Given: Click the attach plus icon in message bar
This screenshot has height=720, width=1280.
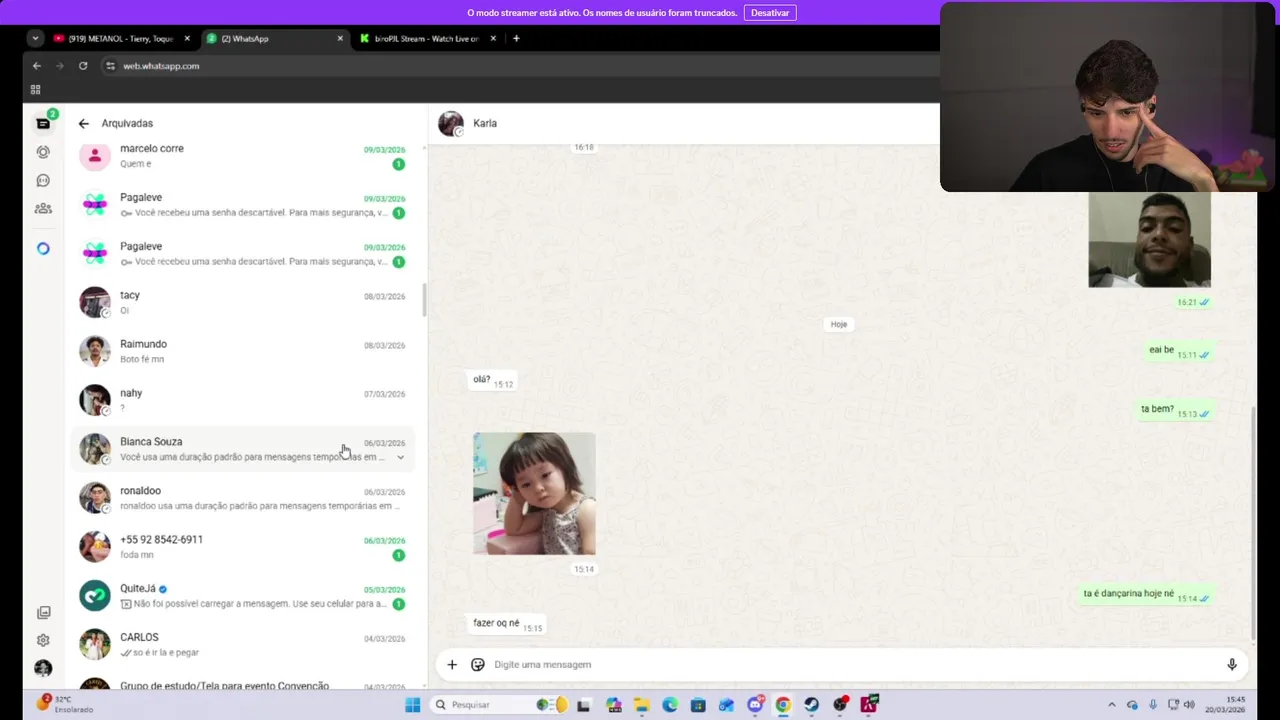Looking at the screenshot, I should [452, 664].
